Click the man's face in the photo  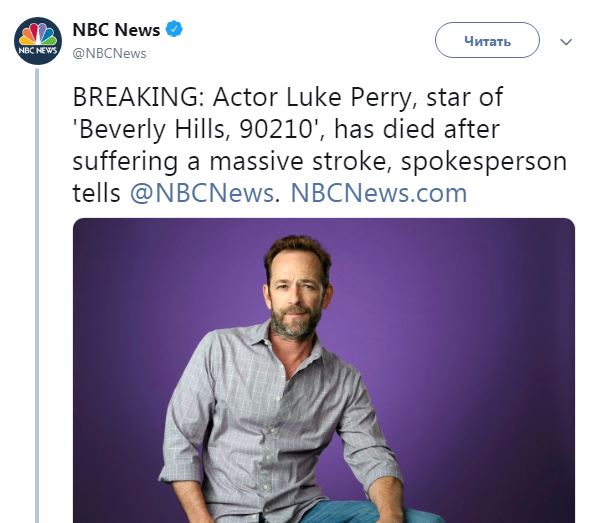[x=295, y=295]
